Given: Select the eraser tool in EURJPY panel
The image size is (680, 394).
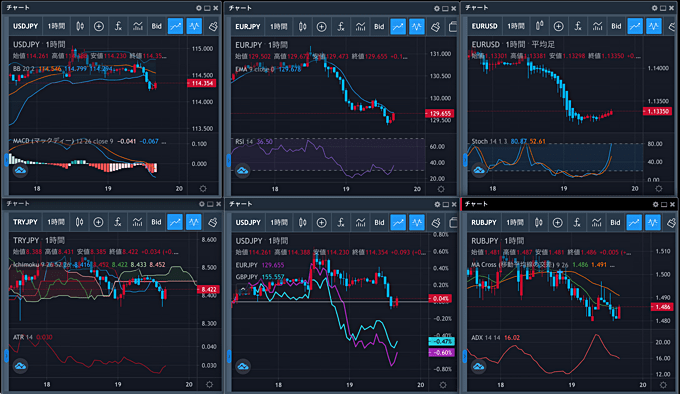Looking at the screenshot, I should tap(435, 26).
